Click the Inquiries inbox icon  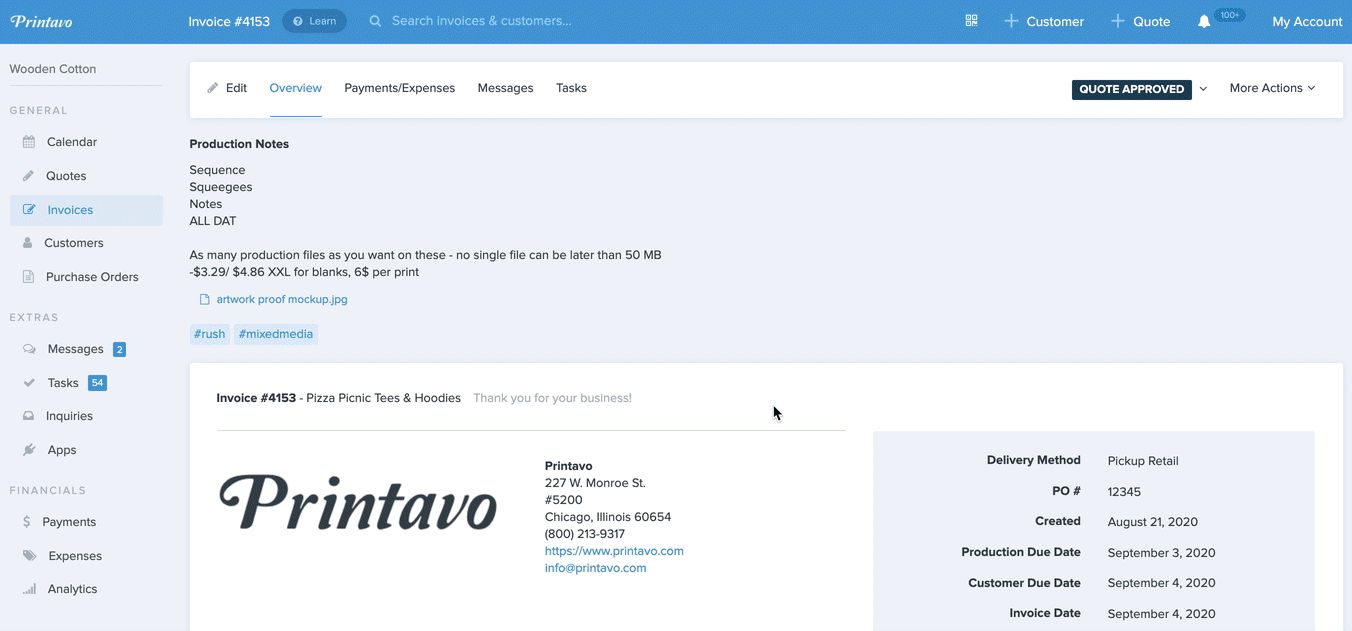pyautogui.click(x=28, y=416)
